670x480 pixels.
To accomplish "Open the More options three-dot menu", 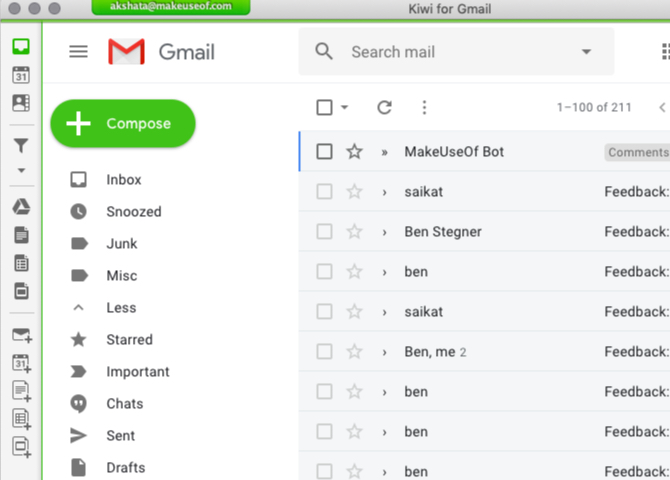I will 424,108.
